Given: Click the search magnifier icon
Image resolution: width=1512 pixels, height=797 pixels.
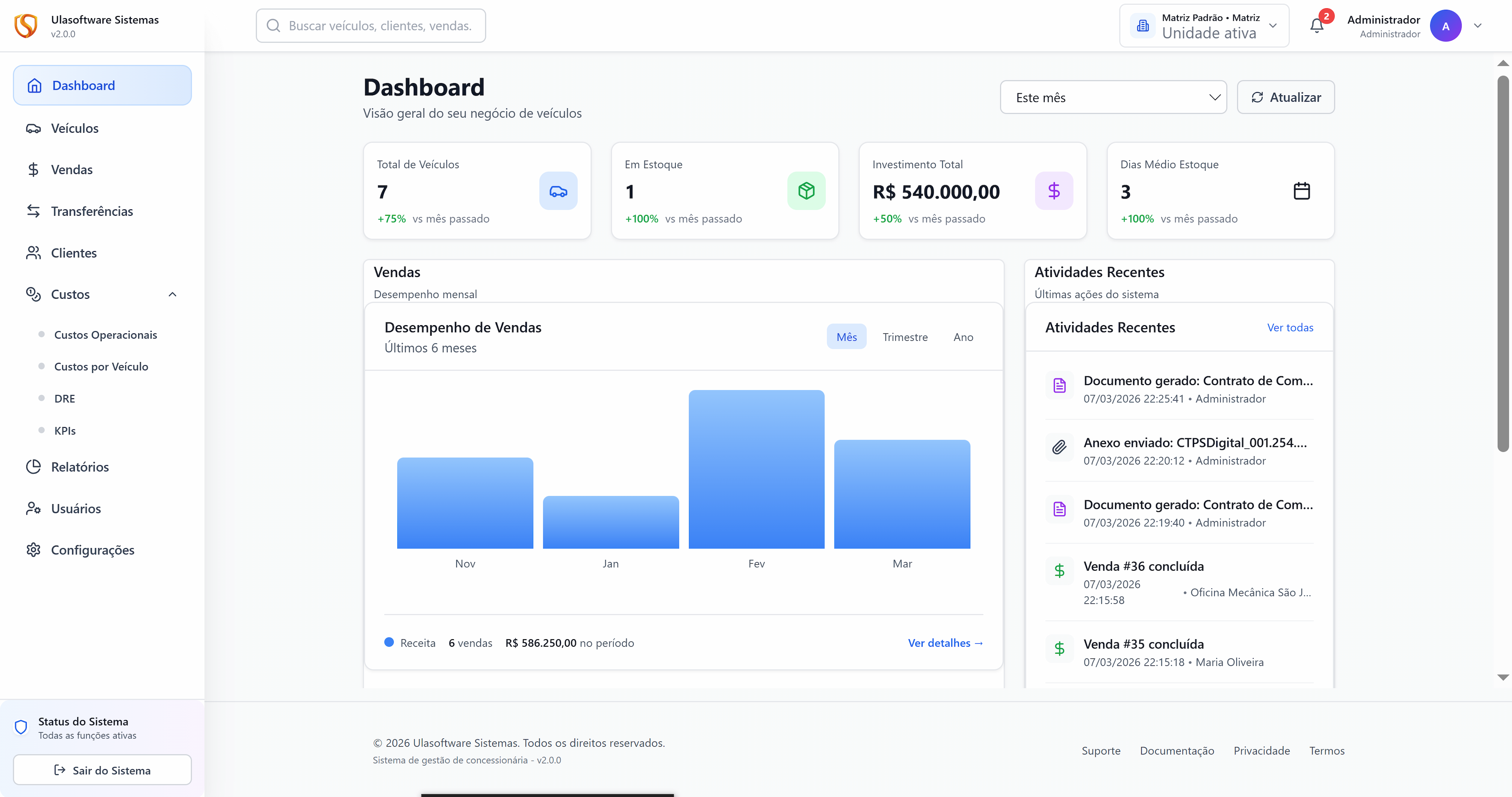Looking at the screenshot, I should pyautogui.click(x=273, y=25).
